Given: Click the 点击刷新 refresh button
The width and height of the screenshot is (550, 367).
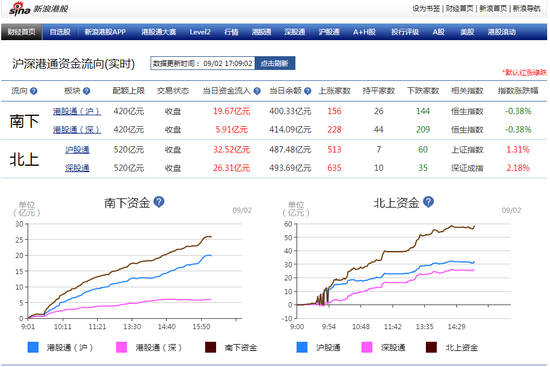Looking at the screenshot, I should click(x=275, y=63).
